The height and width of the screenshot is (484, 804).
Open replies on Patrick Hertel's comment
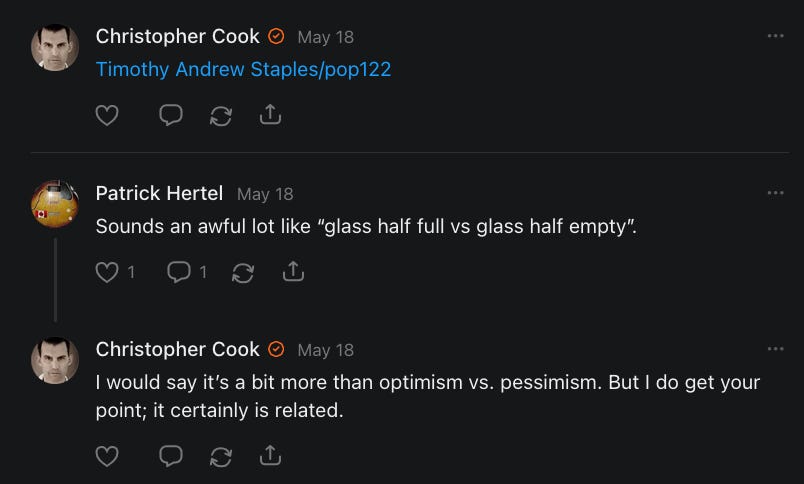point(179,272)
